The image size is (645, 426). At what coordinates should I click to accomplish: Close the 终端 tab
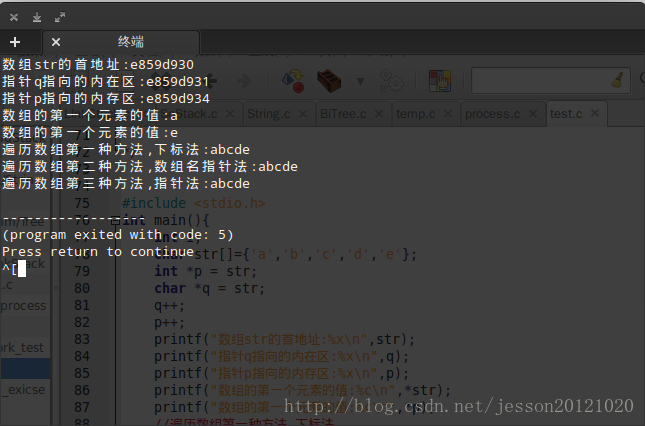(x=56, y=42)
